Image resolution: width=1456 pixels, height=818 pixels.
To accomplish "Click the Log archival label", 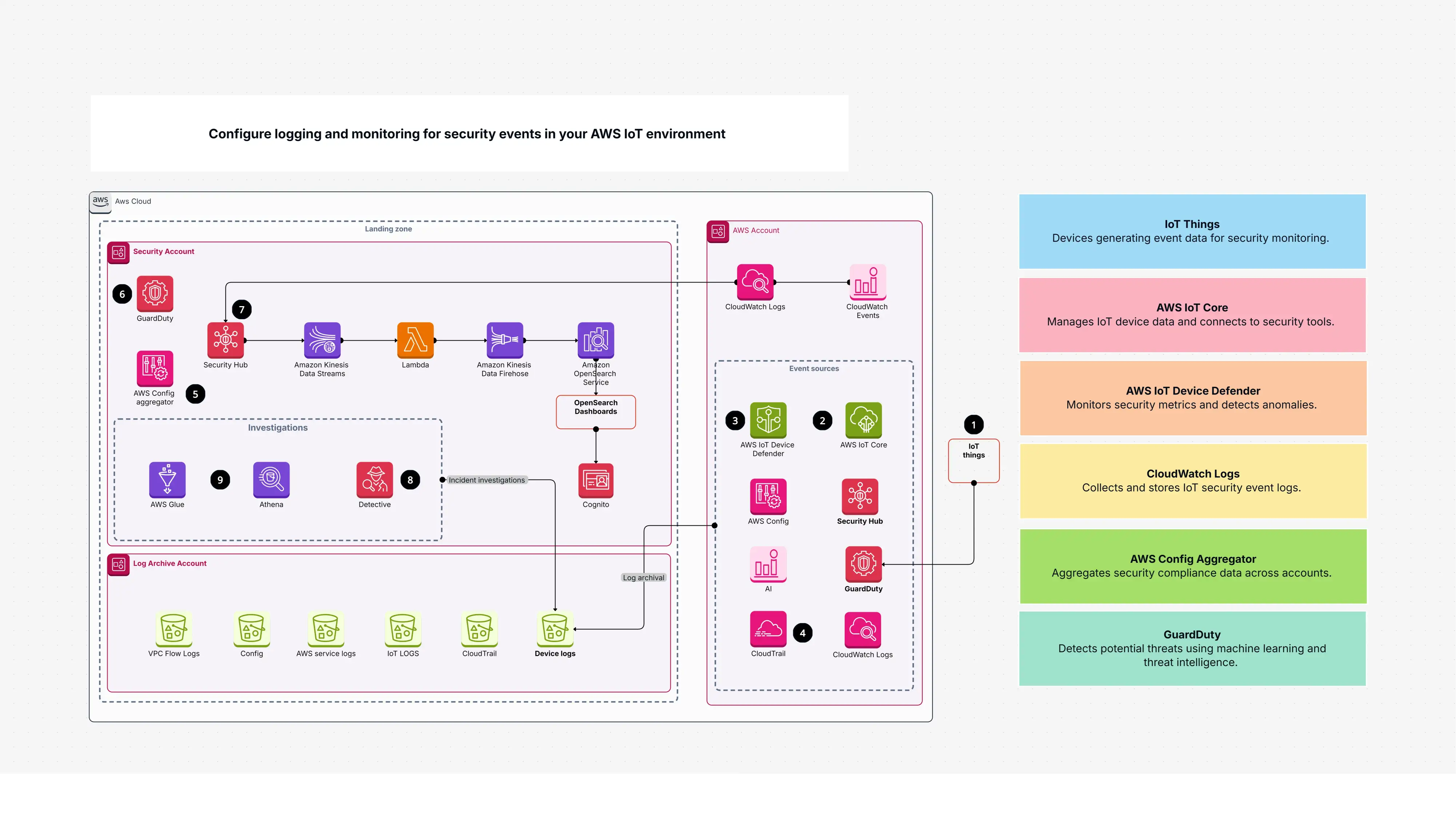I will click(643, 577).
